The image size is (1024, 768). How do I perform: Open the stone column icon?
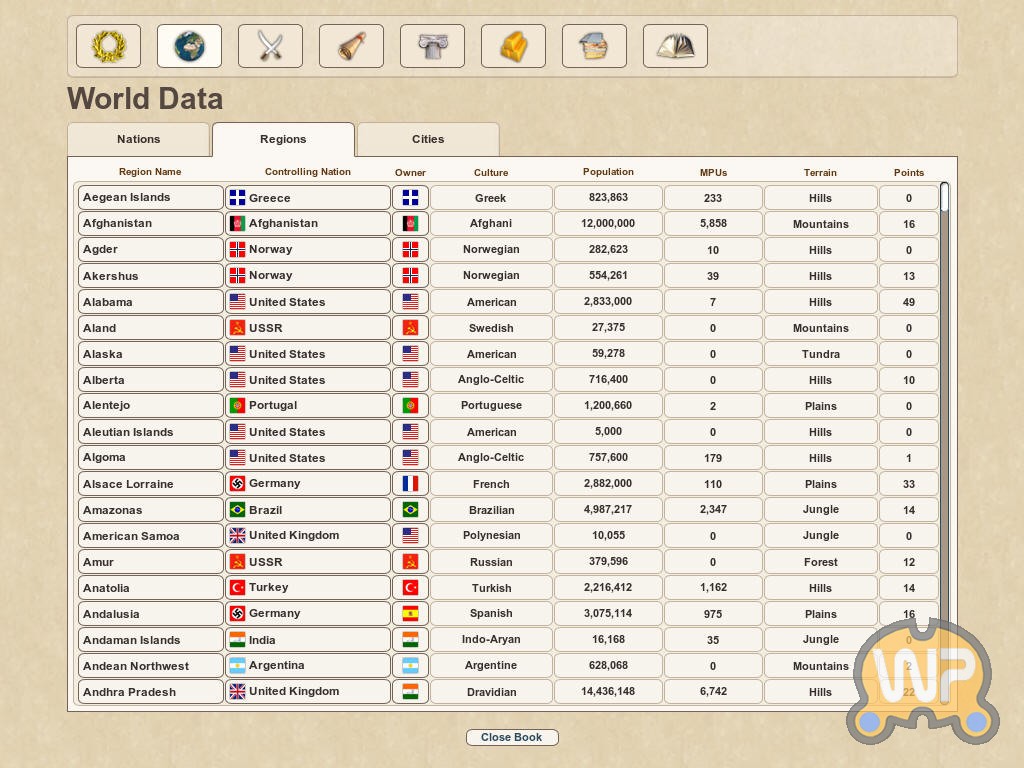pos(432,46)
